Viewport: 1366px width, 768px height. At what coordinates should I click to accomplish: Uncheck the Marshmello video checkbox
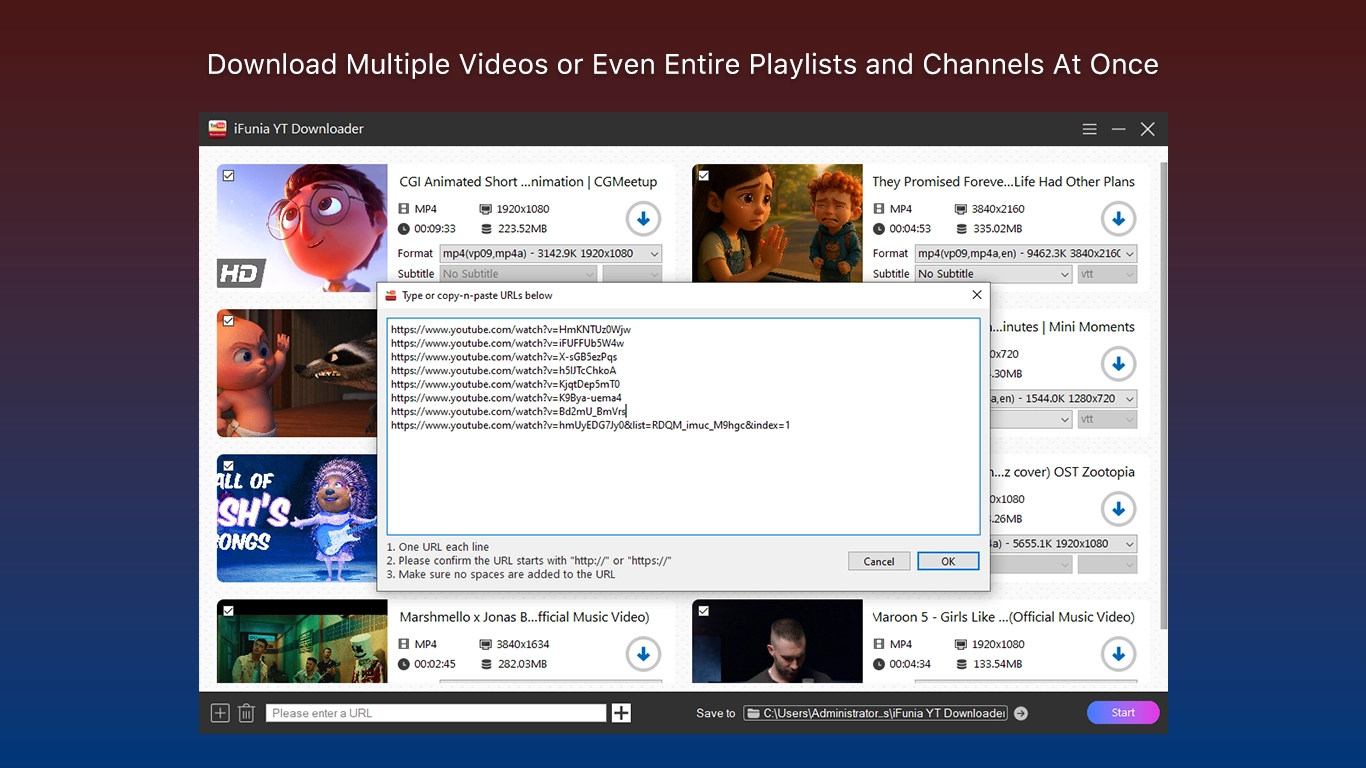pyautogui.click(x=228, y=611)
